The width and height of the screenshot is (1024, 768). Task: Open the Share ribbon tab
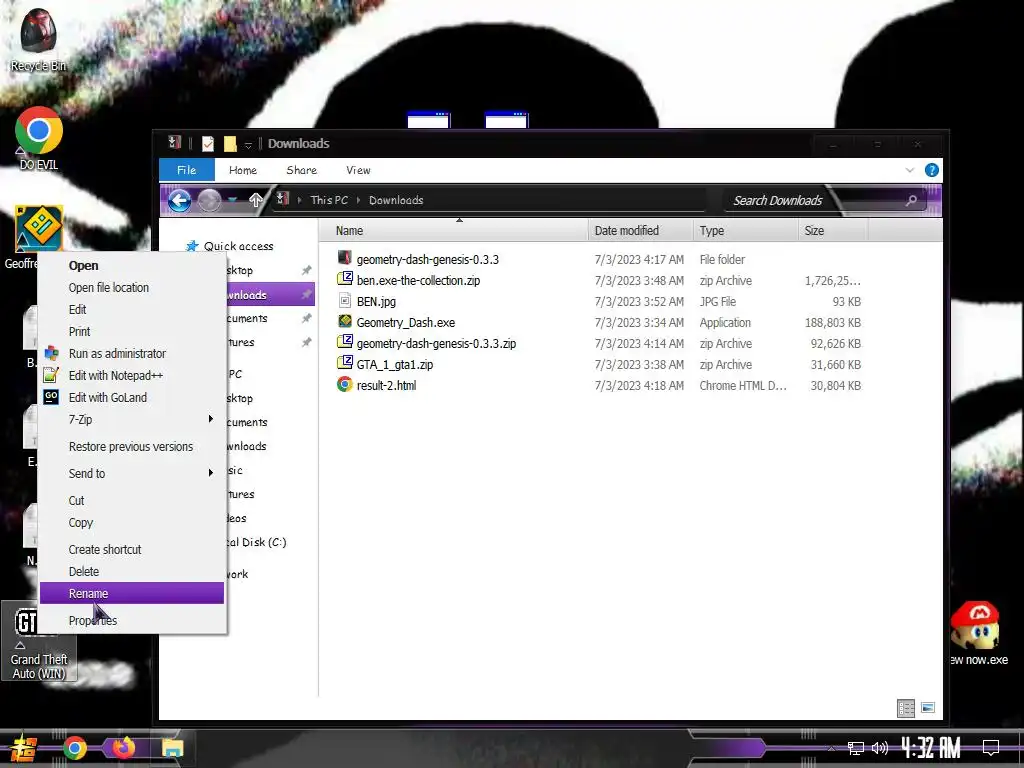(x=302, y=170)
